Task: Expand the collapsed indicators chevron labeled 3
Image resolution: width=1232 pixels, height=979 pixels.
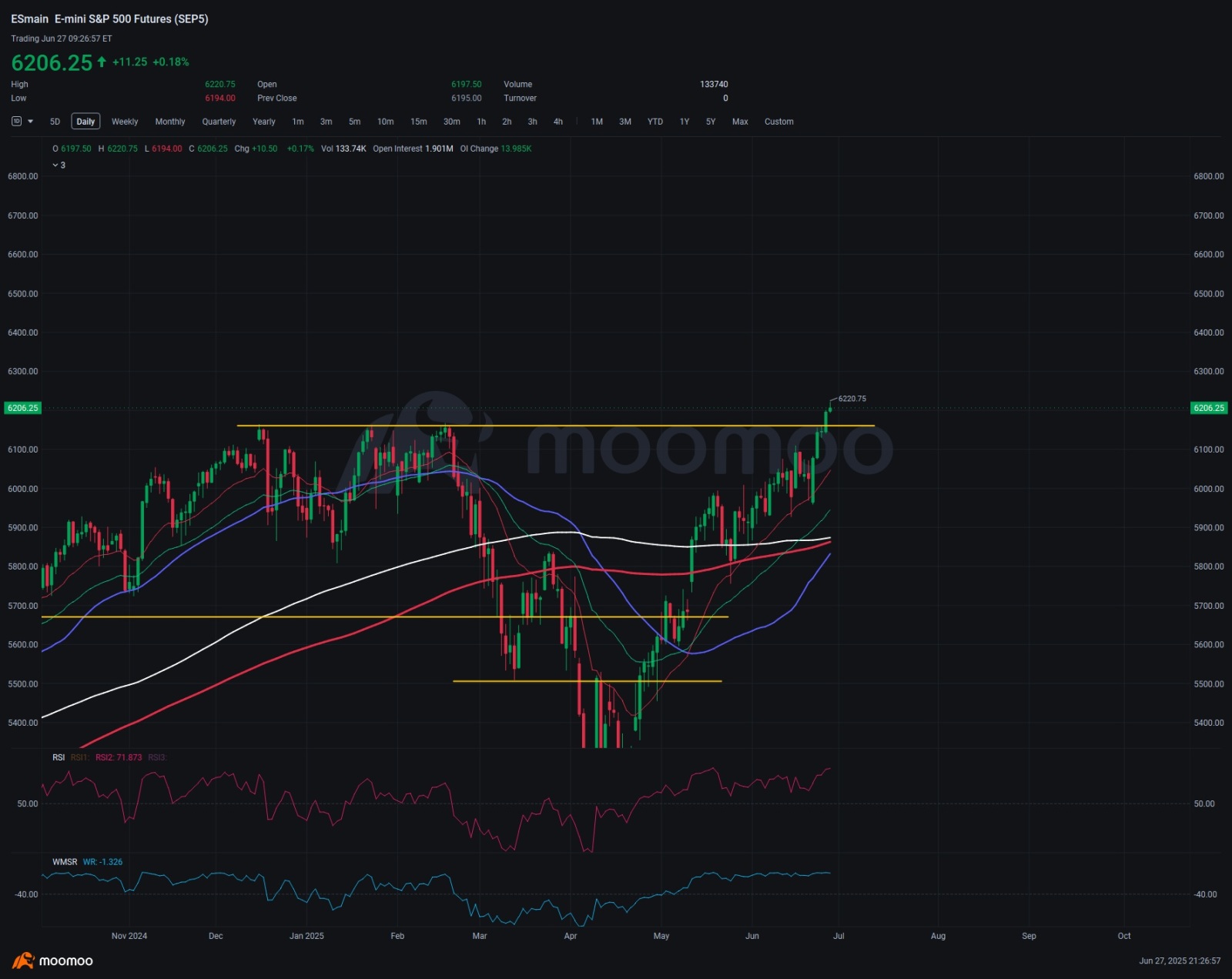Action: tap(59, 165)
